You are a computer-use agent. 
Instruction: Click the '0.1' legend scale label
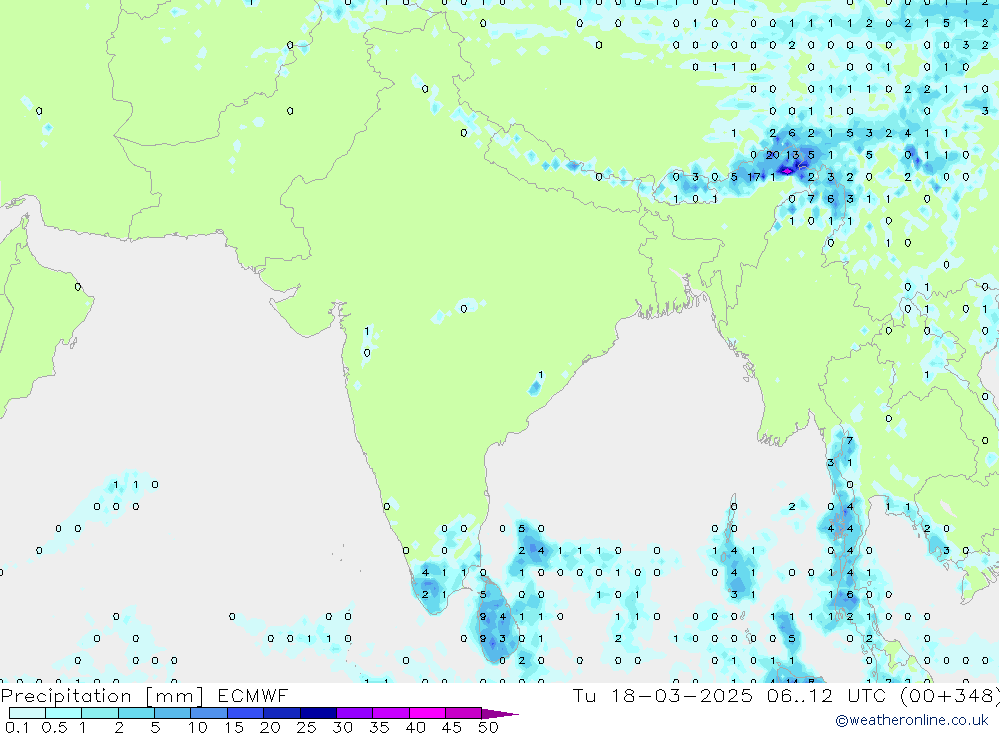17,727
